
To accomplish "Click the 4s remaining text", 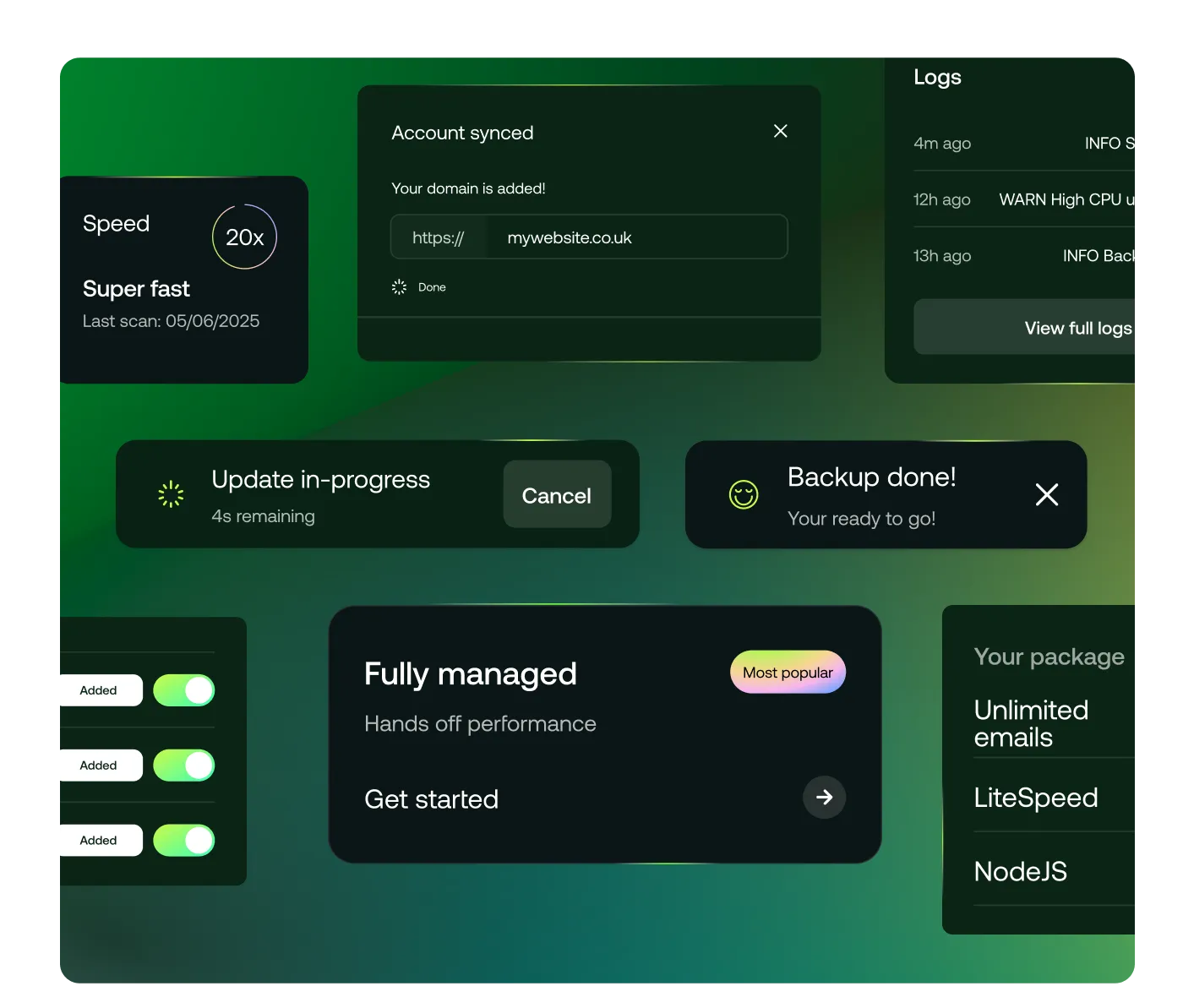I will (263, 516).
